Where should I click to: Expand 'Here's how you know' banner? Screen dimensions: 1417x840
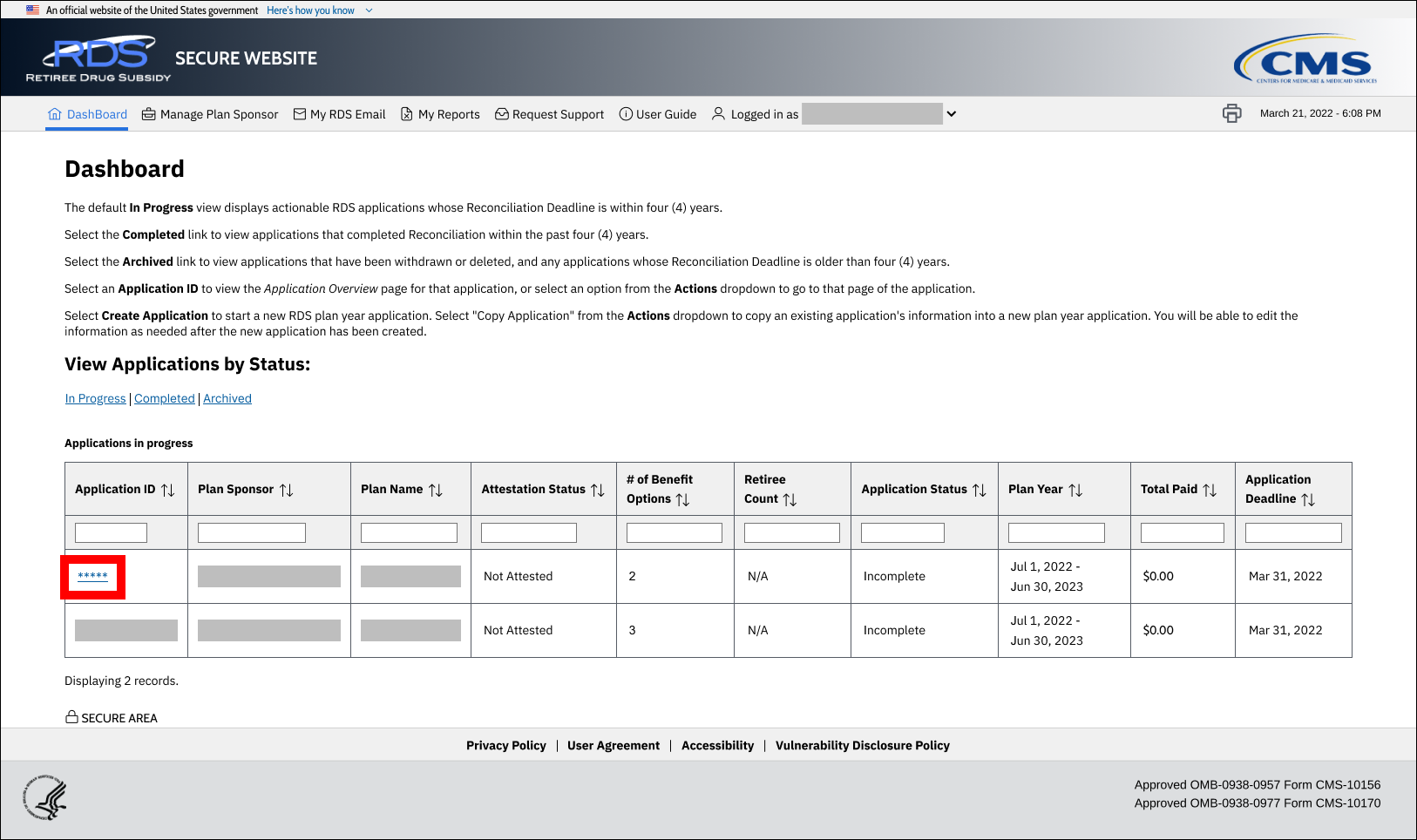(x=319, y=10)
